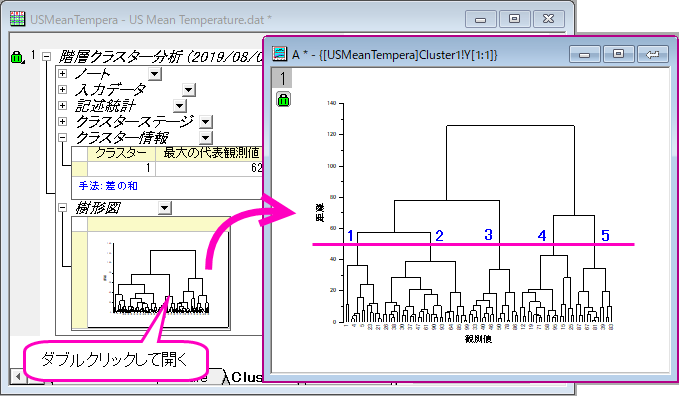This screenshot has width=679, height=396.
Task: Collapse the クラスター情報 section
Action: click(x=62, y=137)
